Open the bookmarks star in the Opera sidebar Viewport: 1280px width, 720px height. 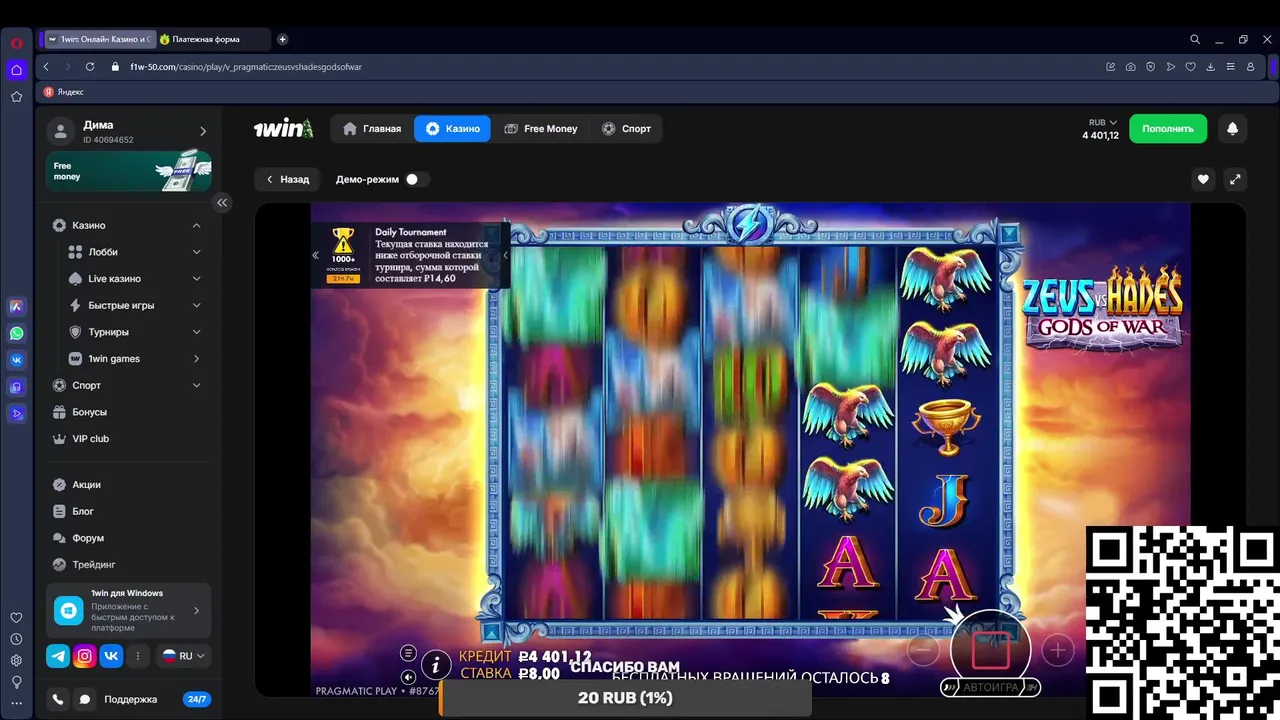coord(16,97)
